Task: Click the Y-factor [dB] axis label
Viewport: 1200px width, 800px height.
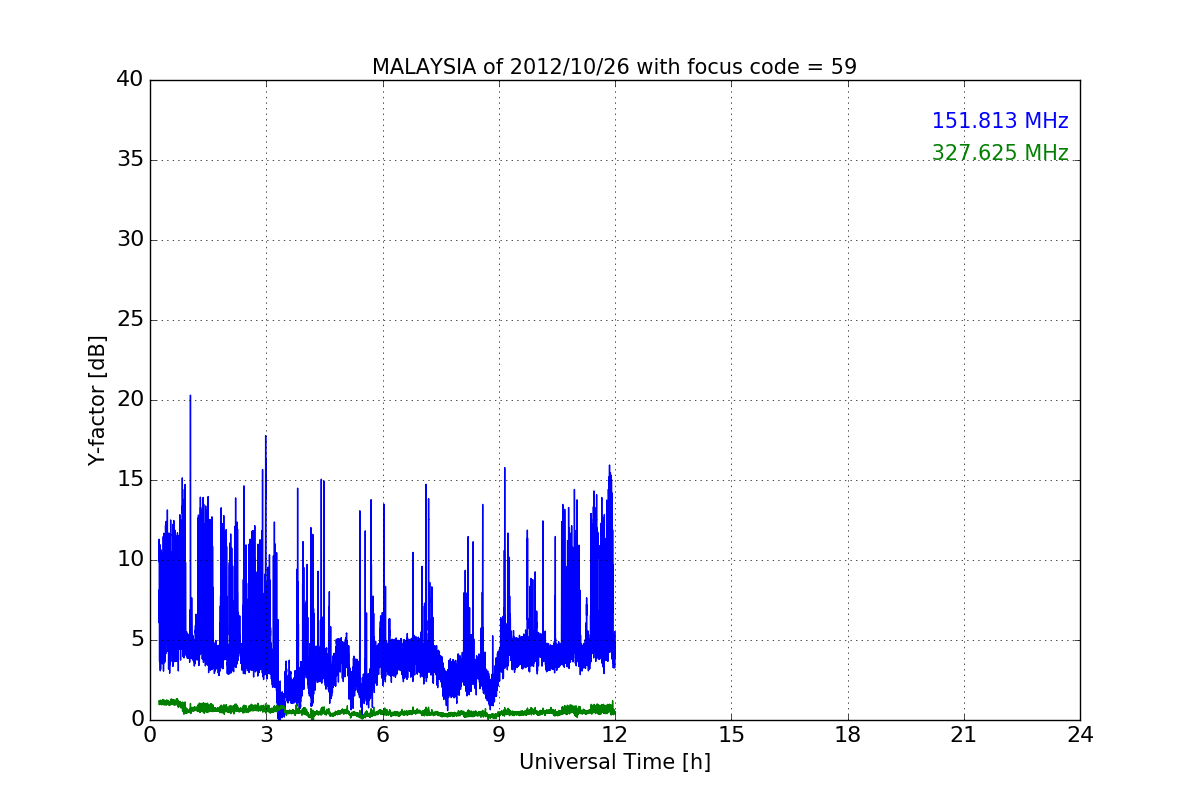Action: coord(97,400)
